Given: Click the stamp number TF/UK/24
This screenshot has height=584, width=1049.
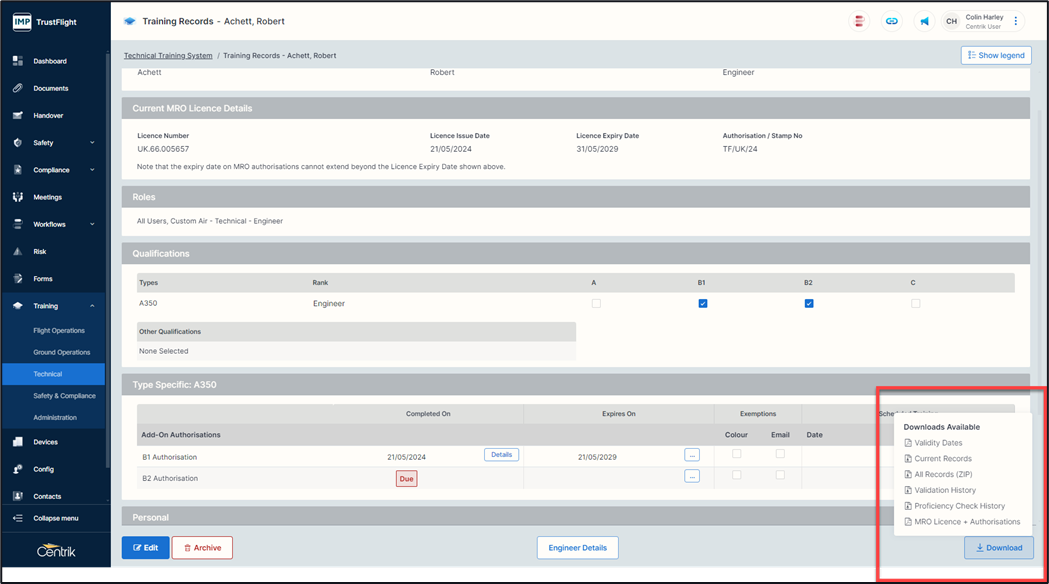Looking at the screenshot, I should 740,149.
